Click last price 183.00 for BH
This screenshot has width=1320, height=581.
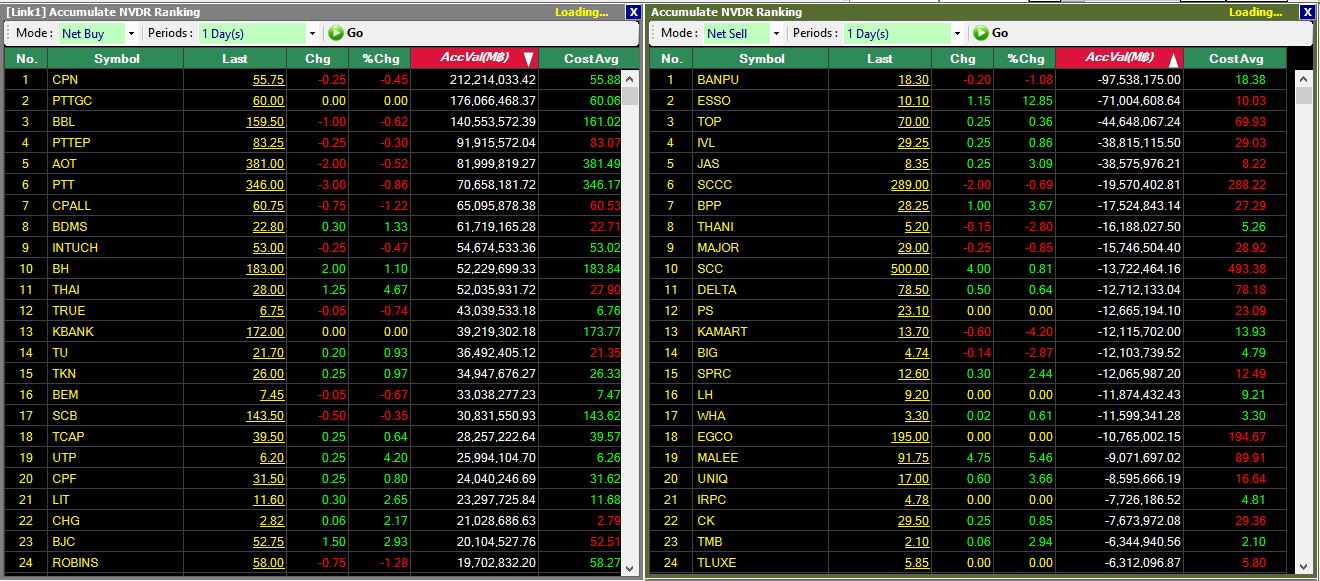coord(265,268)
